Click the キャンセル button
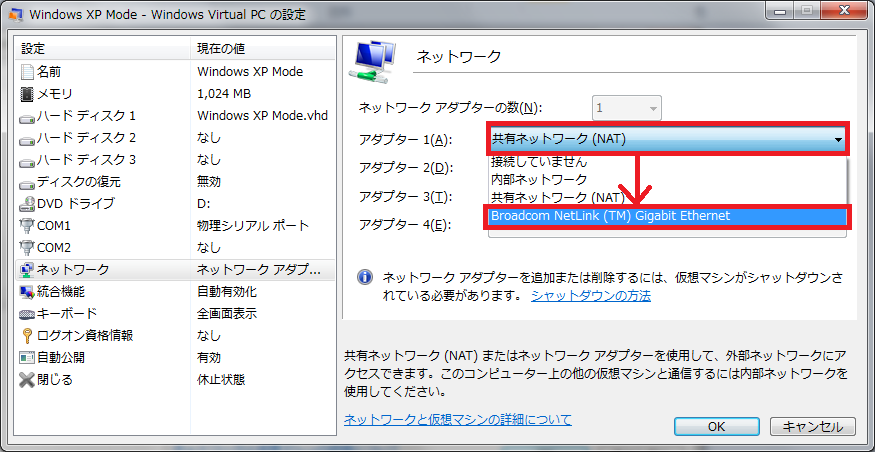The width and height of the screenshot is (875, 452). [x=812, y=427]
